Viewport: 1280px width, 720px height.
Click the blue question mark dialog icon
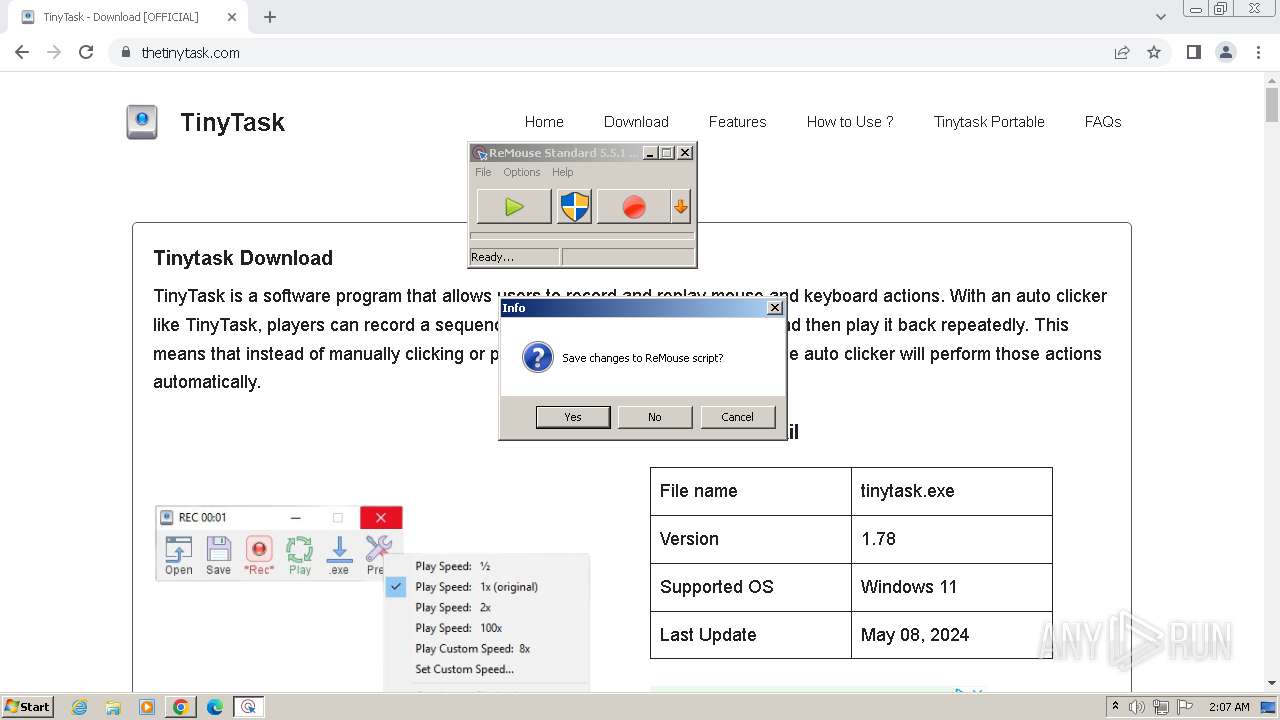(x=538, y=357)
